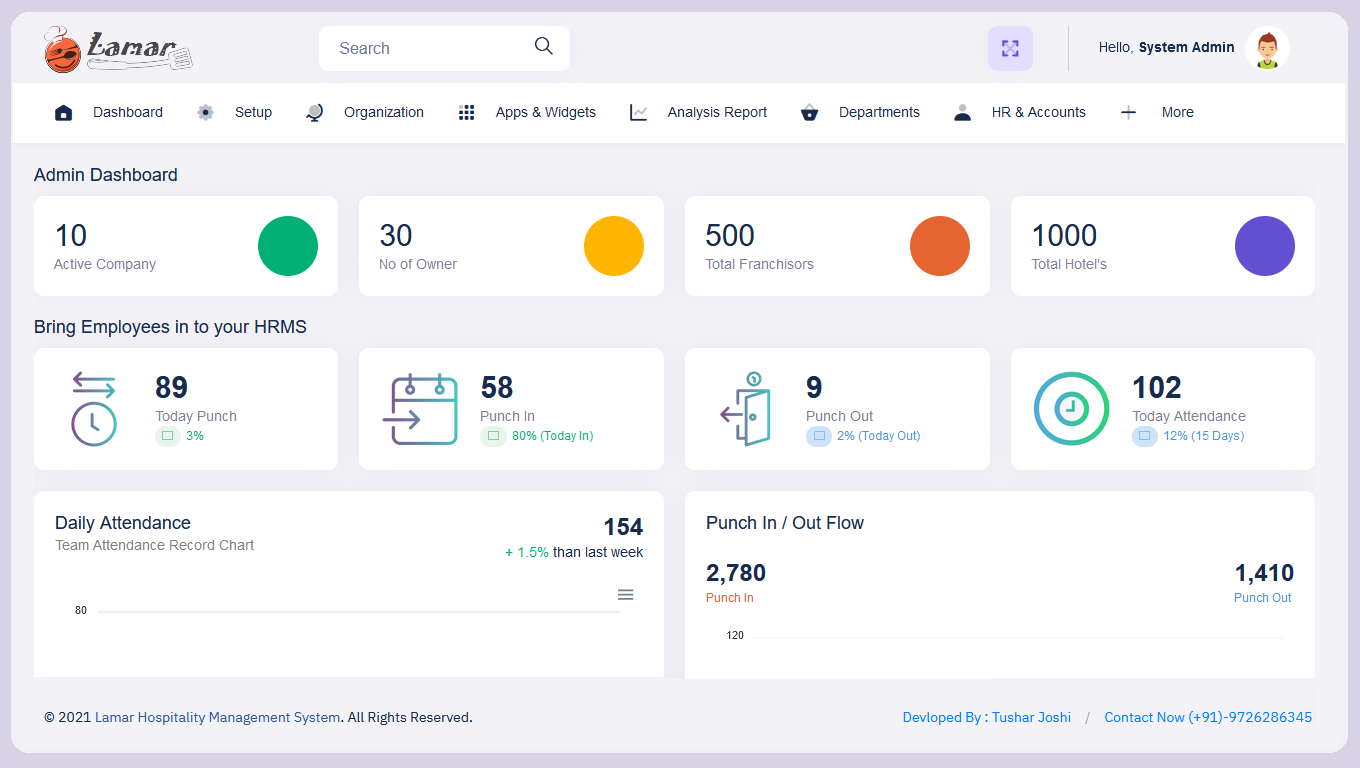Expand the More menu

pos(1177,113)
